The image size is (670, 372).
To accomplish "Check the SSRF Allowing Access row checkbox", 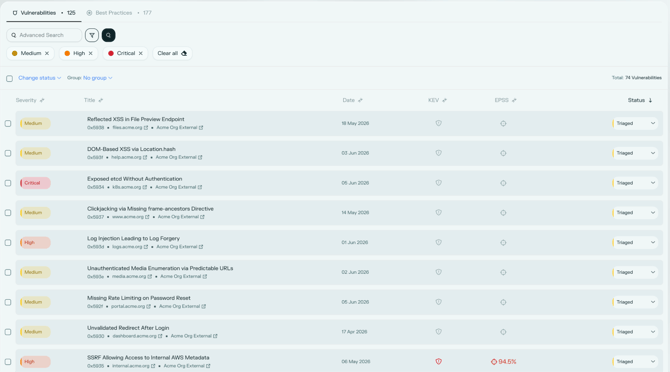I will click(8, 362).
